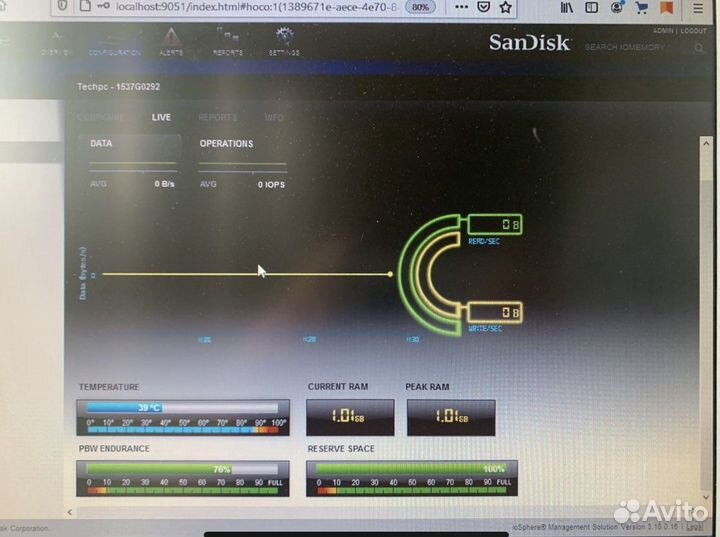
Task: Click the Legal link in footer
Action: tap(695, 527)
